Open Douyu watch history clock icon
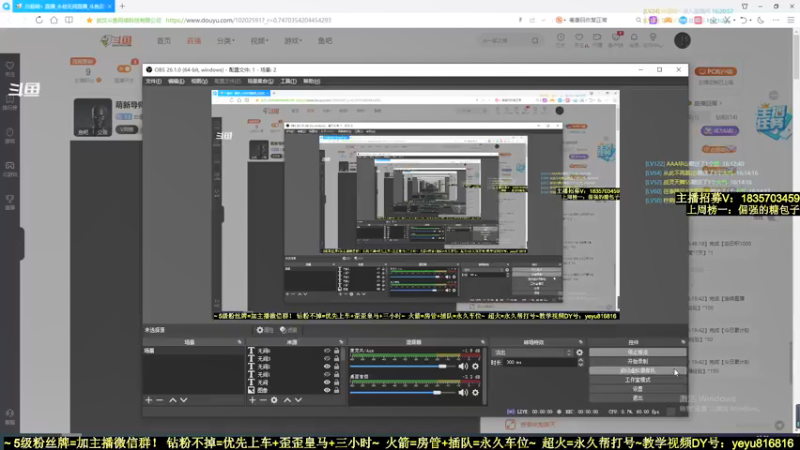Viewport: 800px width, 450px height. point(561,37)
